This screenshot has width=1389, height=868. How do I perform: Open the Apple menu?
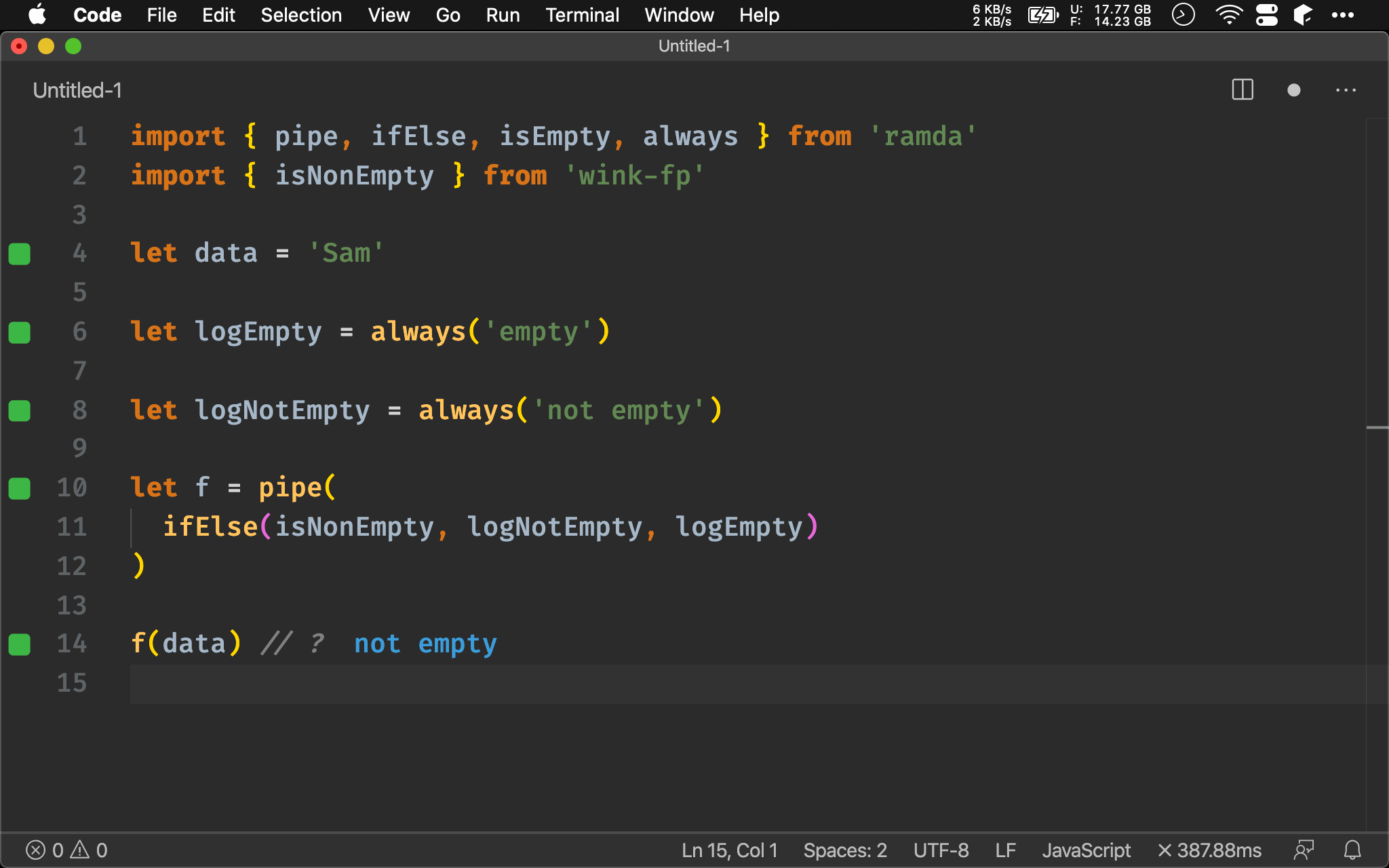point(38,15)
